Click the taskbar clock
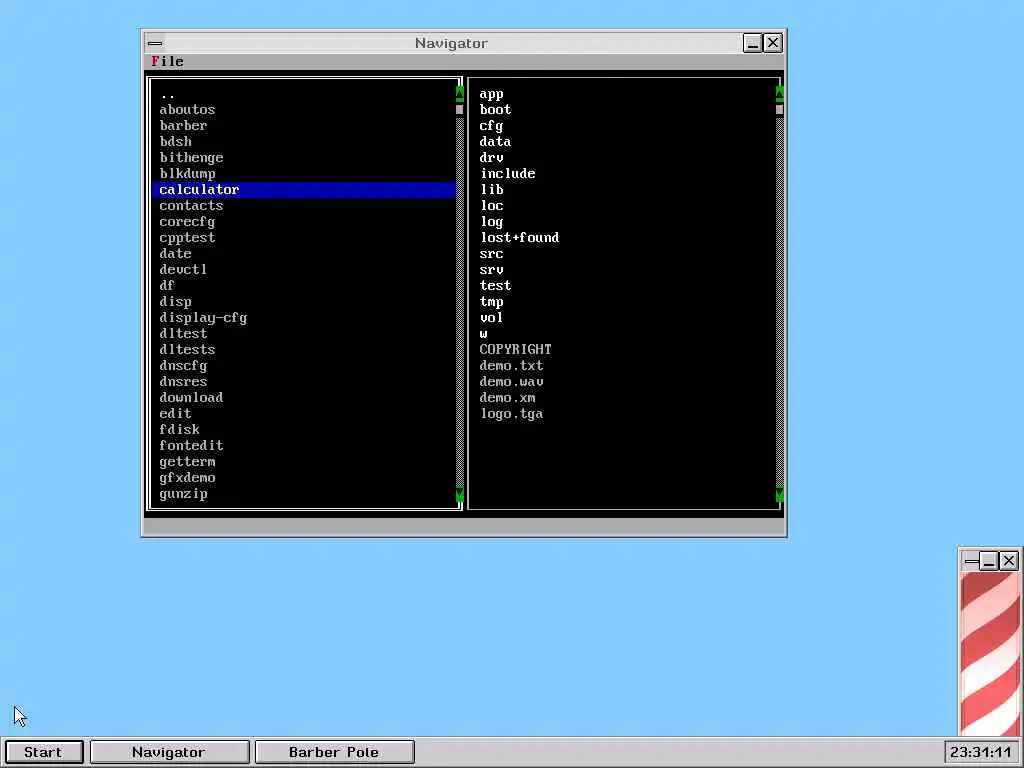Image resolution: width=1024 pixels, height=768 pixels. (x=981, y=752)
